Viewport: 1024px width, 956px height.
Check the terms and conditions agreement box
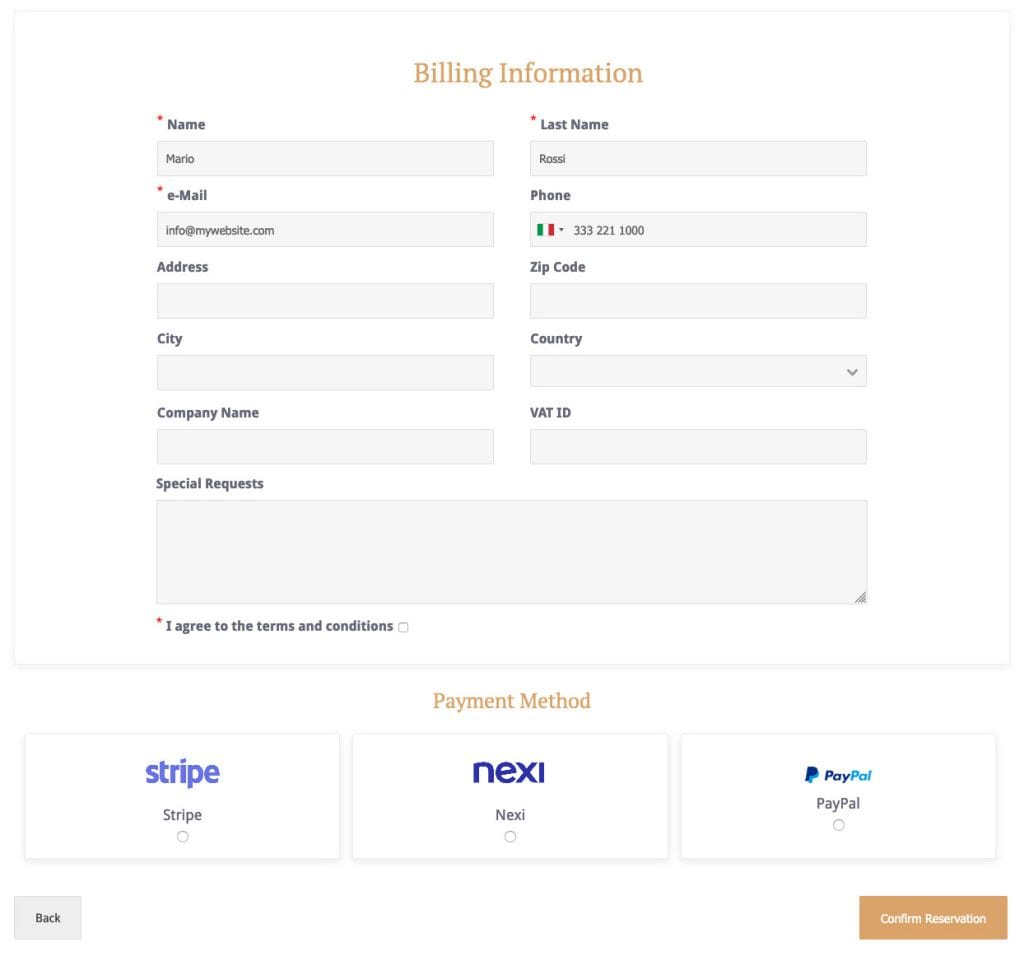click(403, 627)
